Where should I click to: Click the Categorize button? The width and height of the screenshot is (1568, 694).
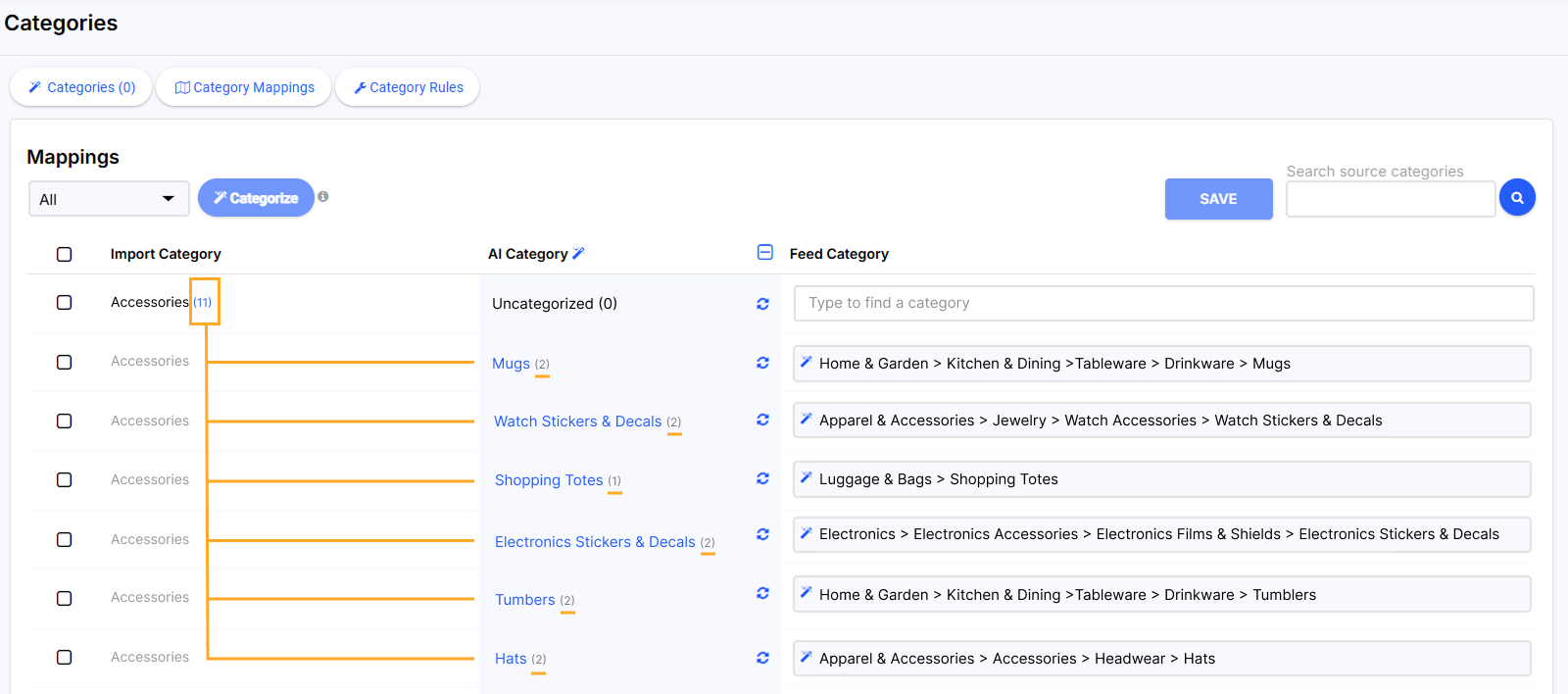256,198
